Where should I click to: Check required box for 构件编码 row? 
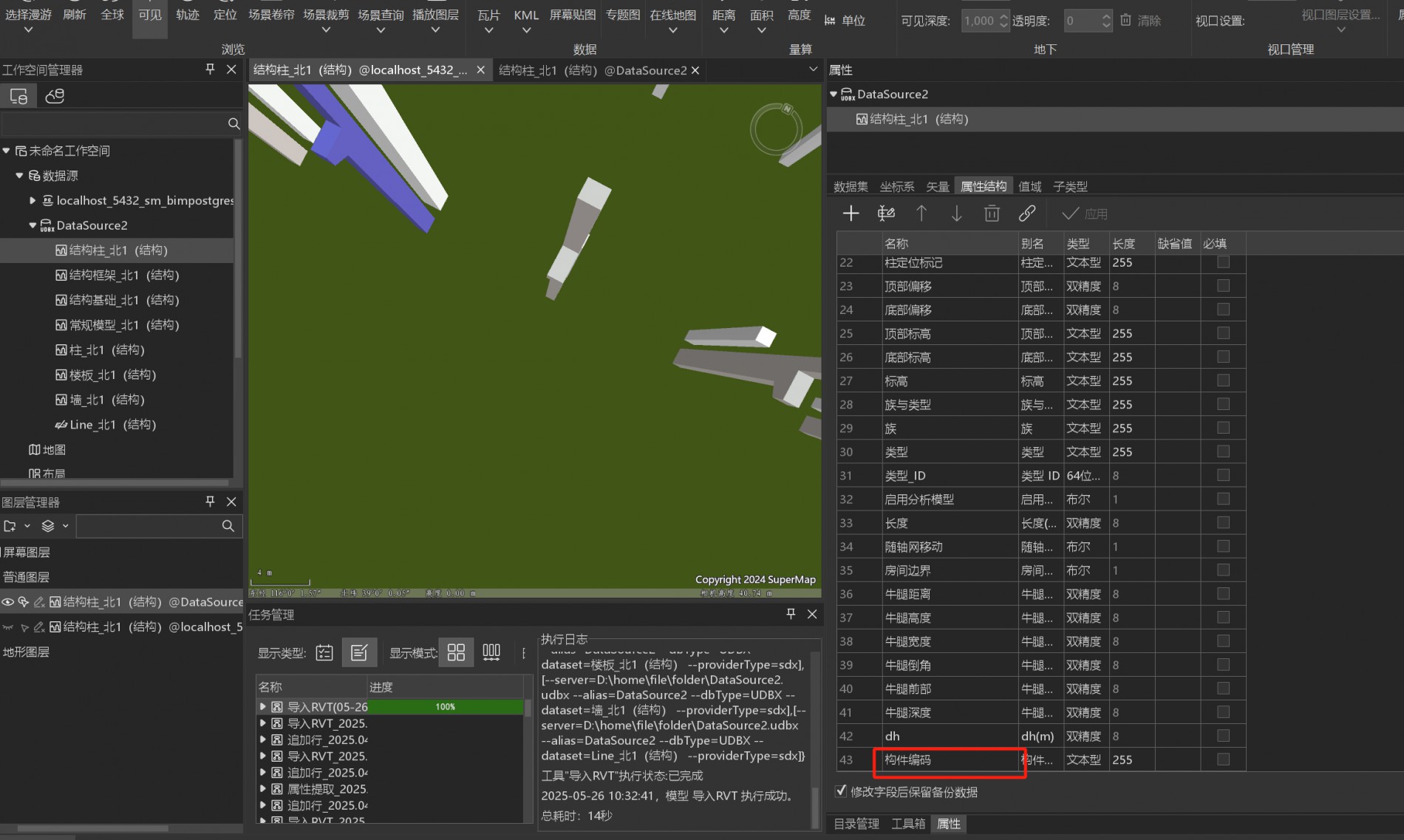(1223, 759)
